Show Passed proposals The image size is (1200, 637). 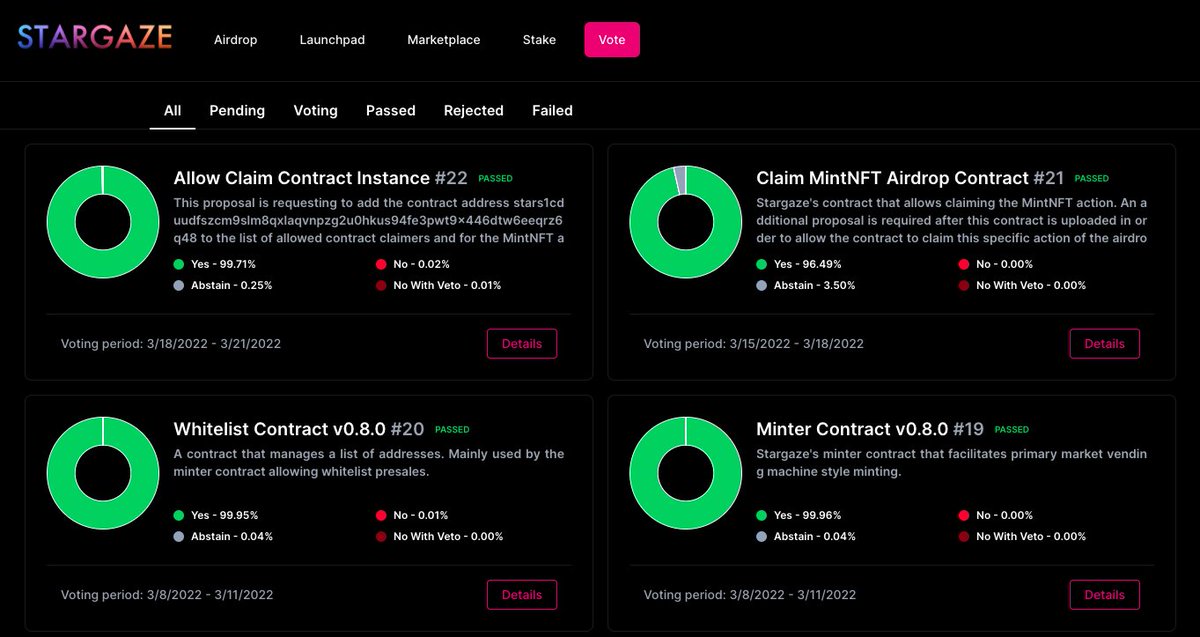391,111
